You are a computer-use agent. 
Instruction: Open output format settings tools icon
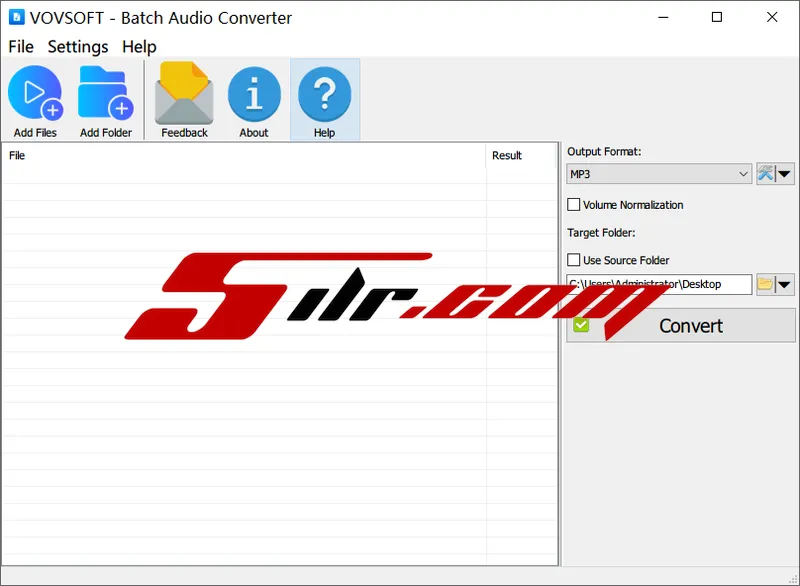point(766,174)
